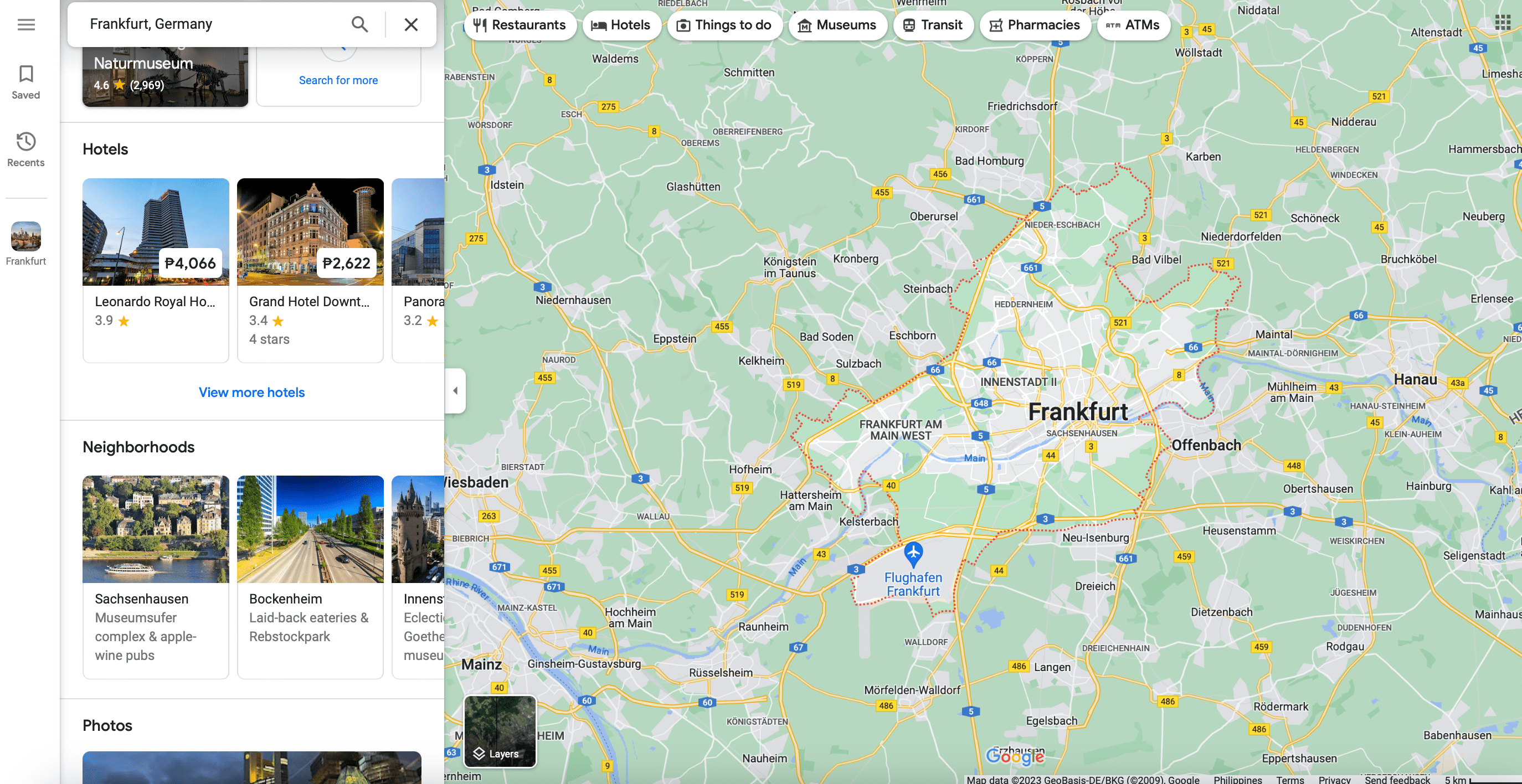1522x784 pixels.
Task: Toggle the Layers satellite view button
Action: pyautogui.click(x=500, y=731)
